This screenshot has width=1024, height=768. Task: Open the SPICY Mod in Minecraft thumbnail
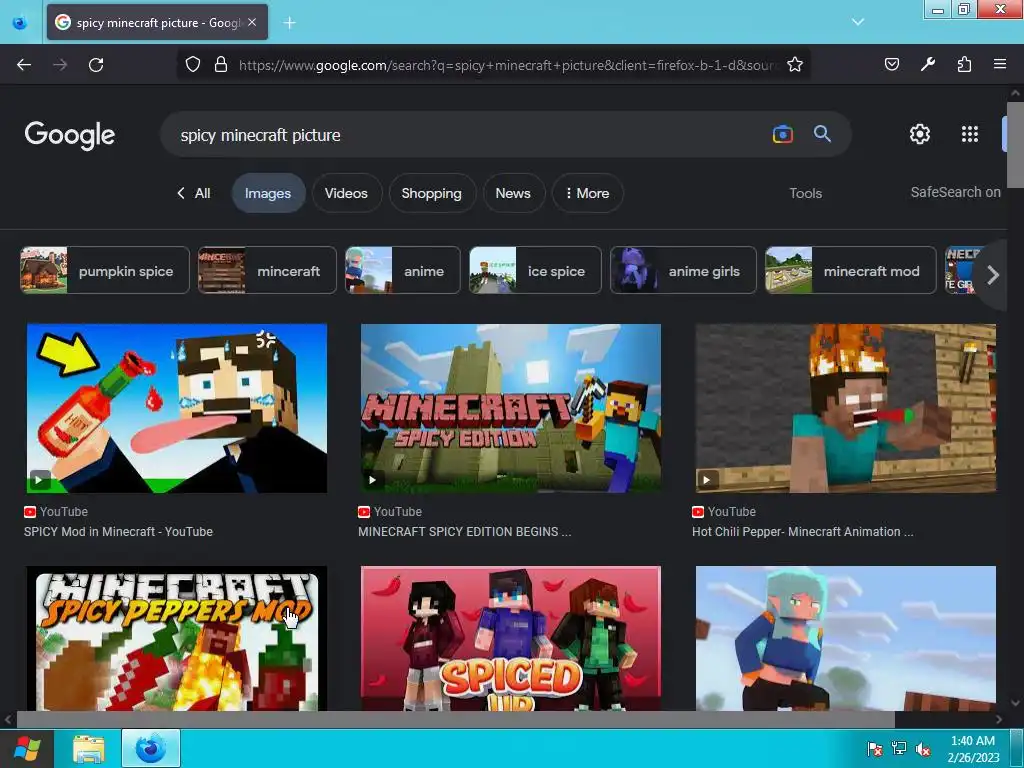[176, 408]
